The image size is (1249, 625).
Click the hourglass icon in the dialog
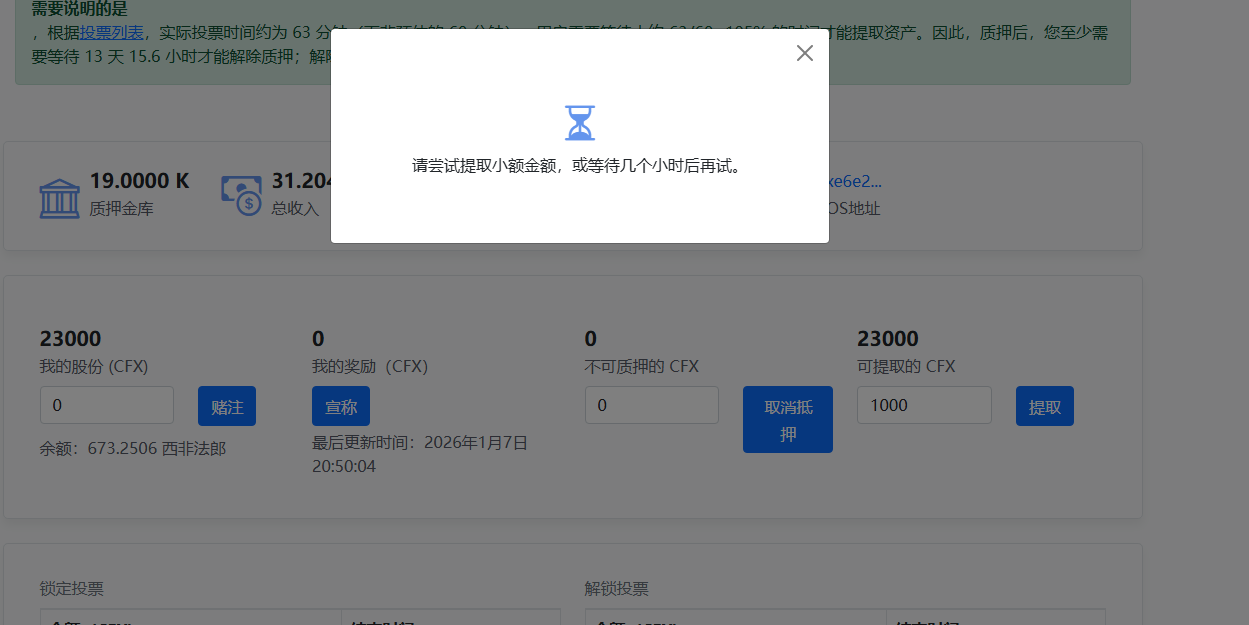pos(580,123)
